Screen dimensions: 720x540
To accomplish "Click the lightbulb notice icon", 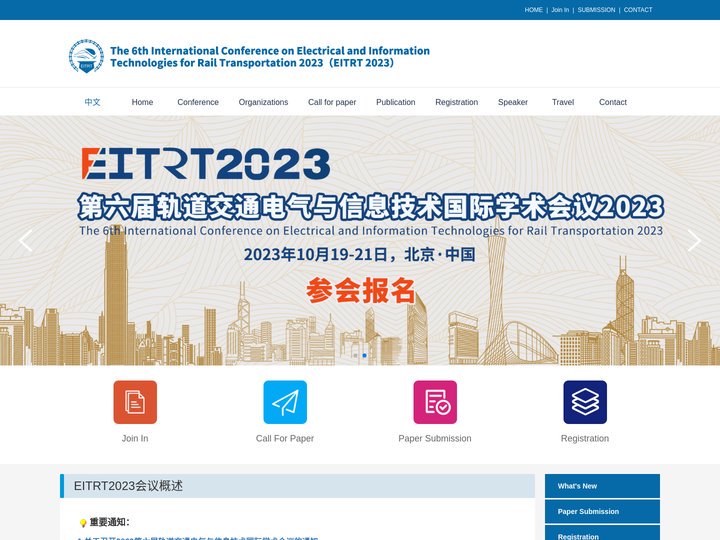I will pyautogui.click(x=83, y=523).
